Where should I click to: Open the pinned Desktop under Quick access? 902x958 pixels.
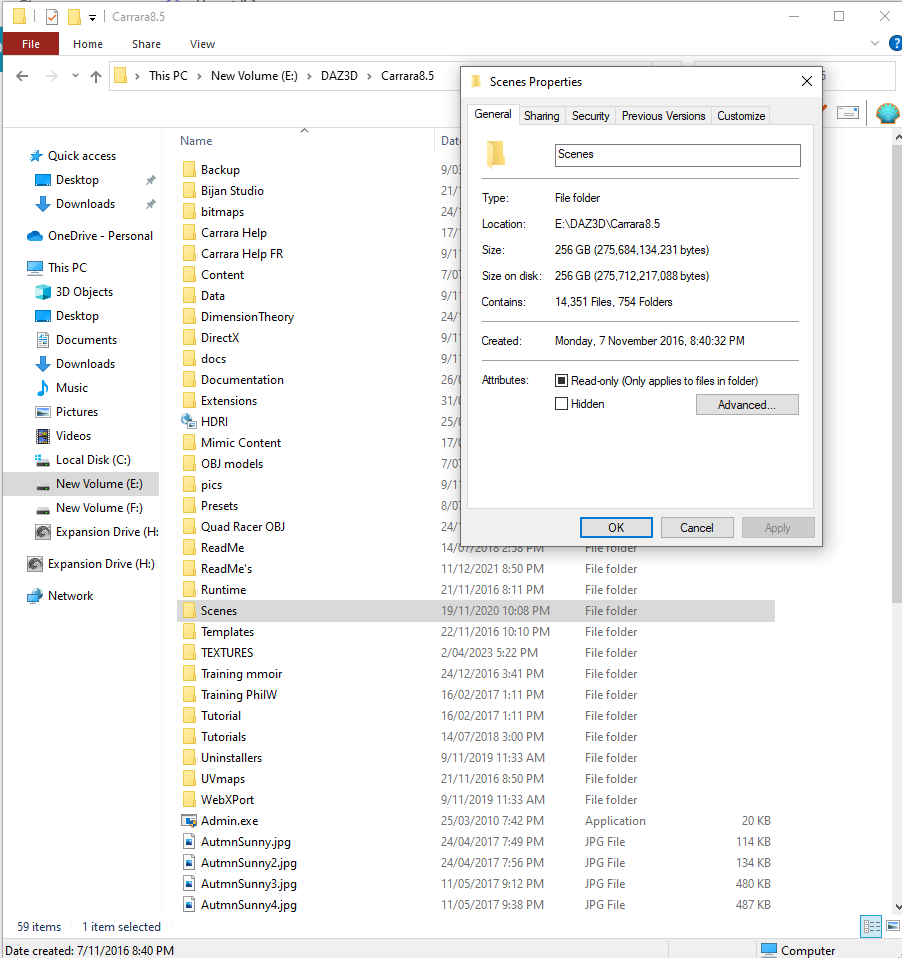coord(77,180)
